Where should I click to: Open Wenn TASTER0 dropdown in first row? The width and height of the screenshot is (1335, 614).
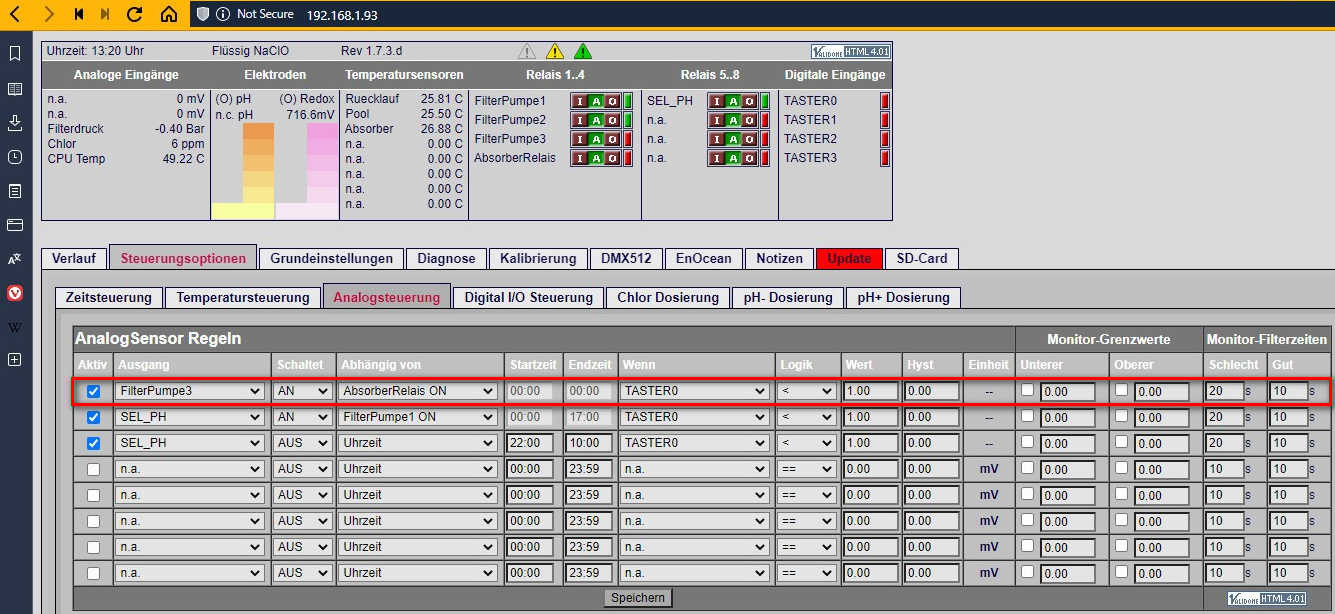click(696, 391)
